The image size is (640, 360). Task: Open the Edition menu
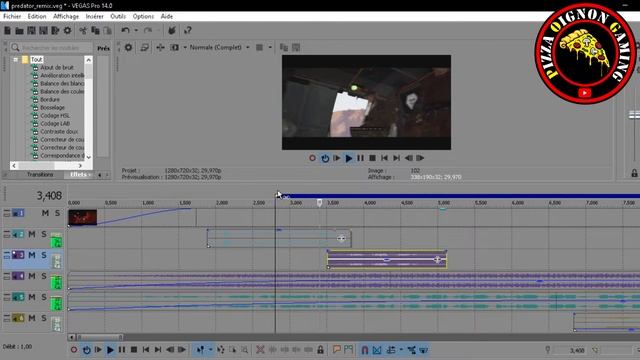(37, 16)
